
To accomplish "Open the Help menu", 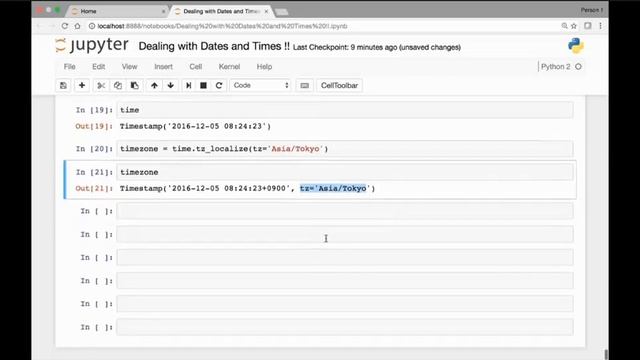I will 264,67.
